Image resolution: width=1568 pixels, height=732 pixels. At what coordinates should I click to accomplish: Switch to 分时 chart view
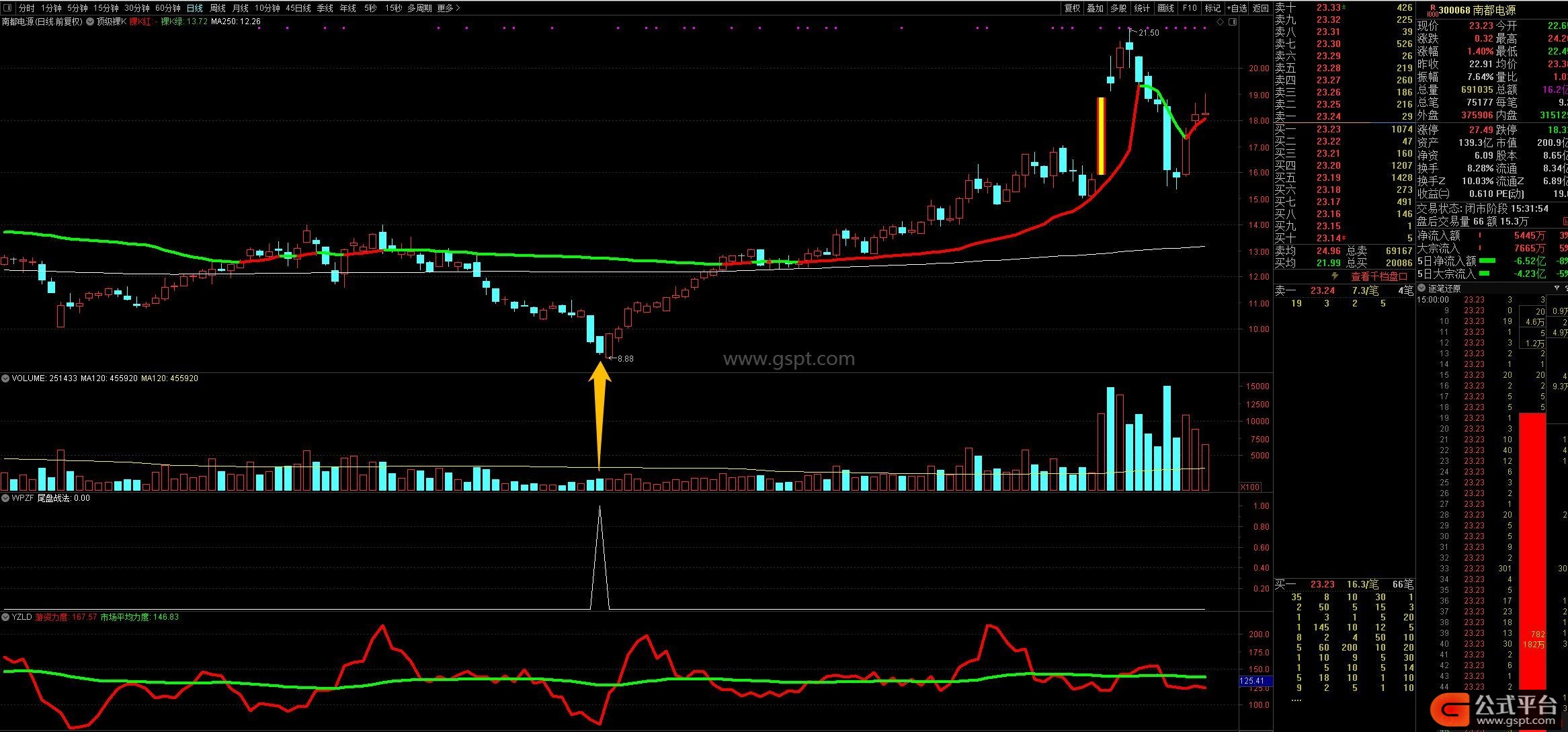[x=26, y=8]
